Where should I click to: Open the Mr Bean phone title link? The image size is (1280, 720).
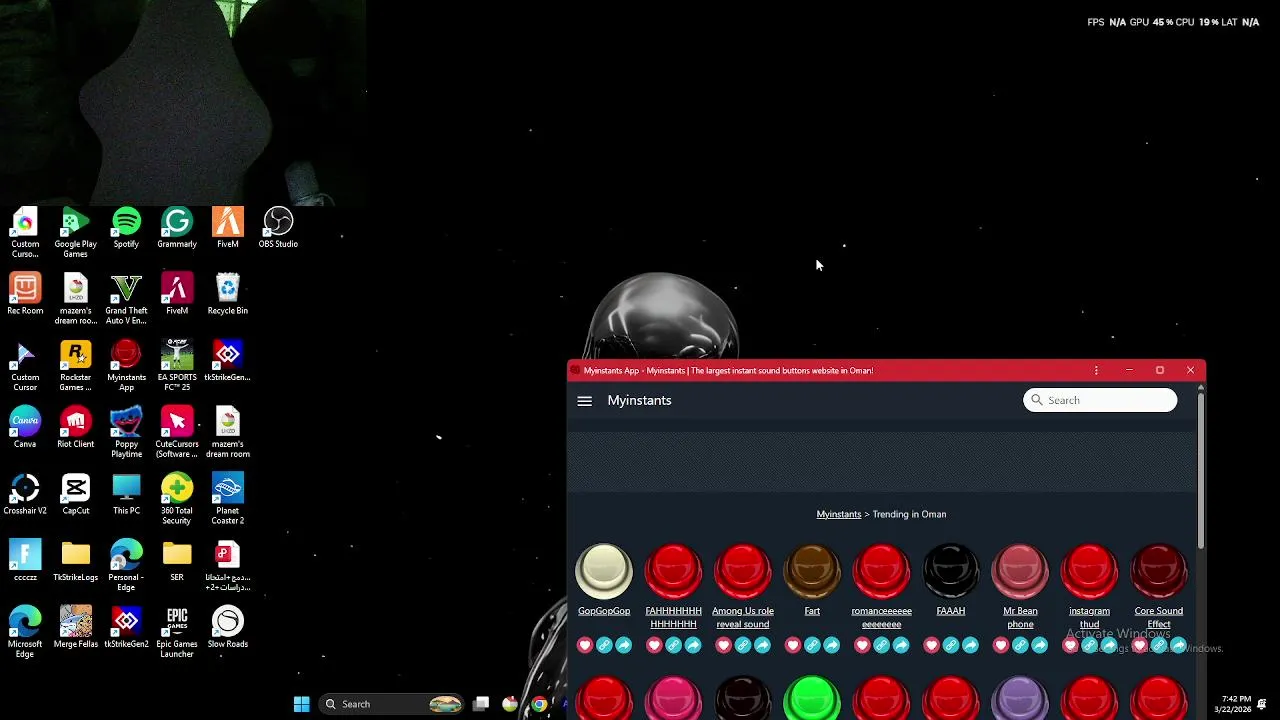(x=1020, y=617)
